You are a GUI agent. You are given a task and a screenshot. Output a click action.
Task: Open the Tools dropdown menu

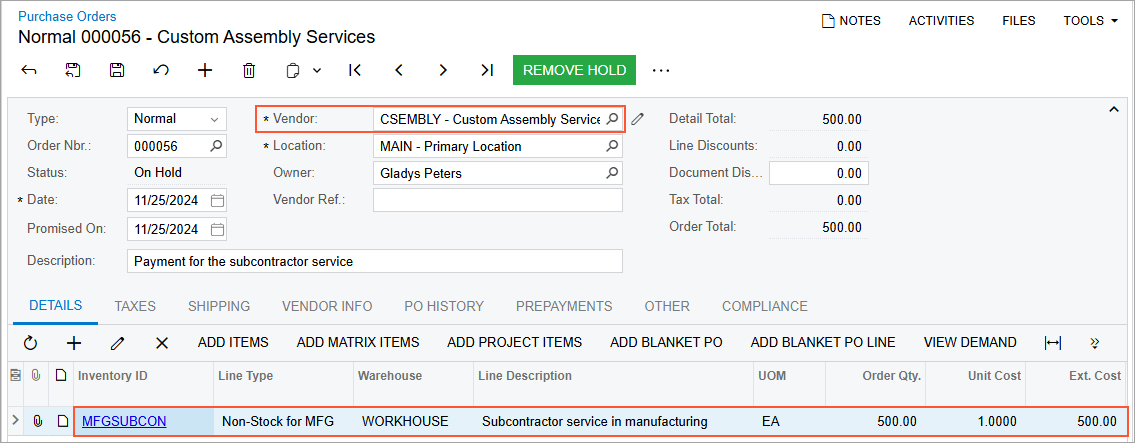pyautogui.click(x=1090, y=20)
